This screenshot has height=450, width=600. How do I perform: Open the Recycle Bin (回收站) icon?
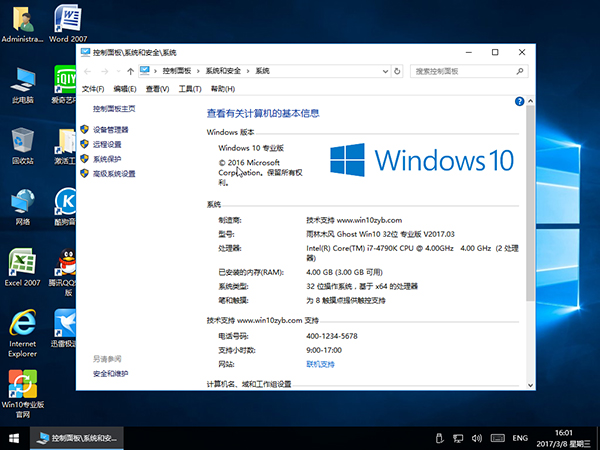[22, 144]
